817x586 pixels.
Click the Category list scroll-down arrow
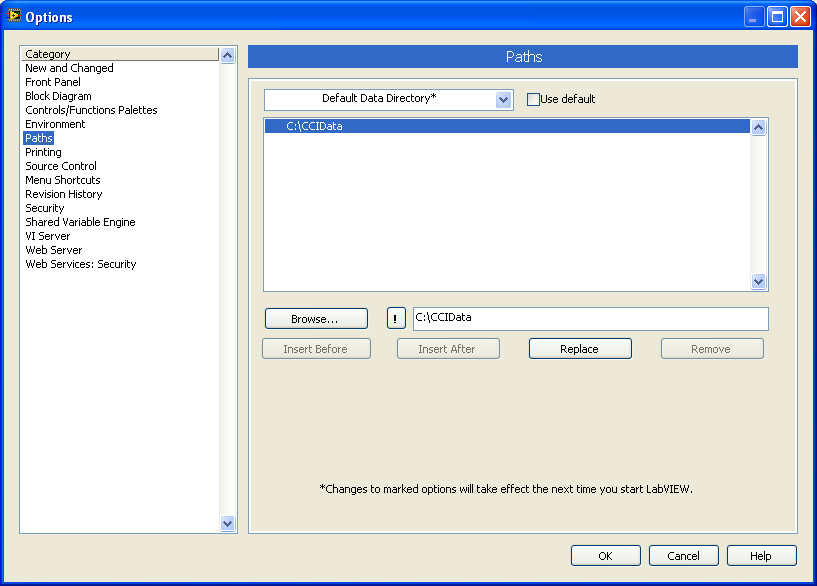pyautogui.click(x=227, y=523)
